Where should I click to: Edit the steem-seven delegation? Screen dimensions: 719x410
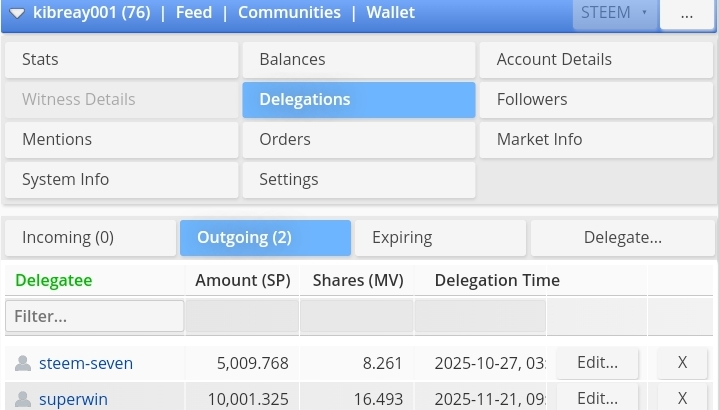pyautogui.click(x=598, y=362)
